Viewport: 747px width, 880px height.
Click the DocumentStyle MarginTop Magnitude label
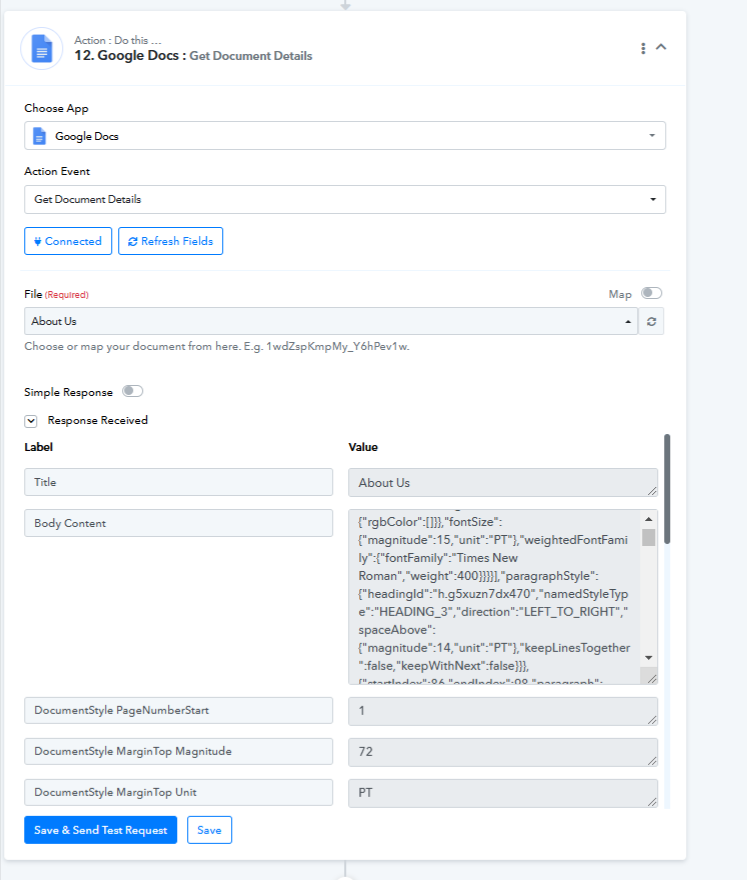coord(178,751)
